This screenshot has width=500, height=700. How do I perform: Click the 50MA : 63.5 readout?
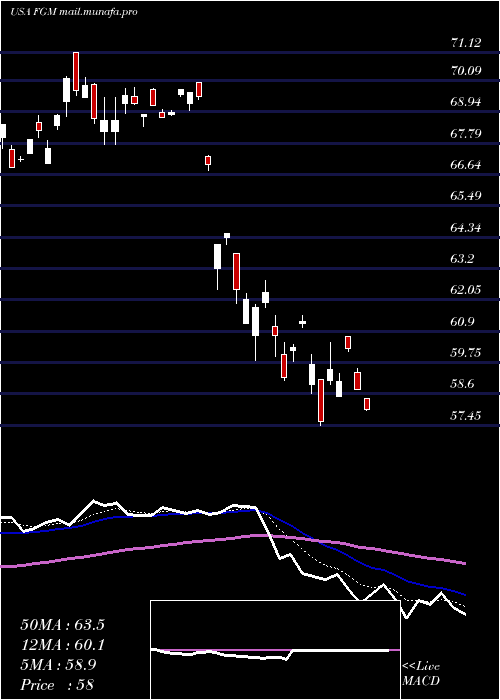pyautogui.click(x=62, y=625)
